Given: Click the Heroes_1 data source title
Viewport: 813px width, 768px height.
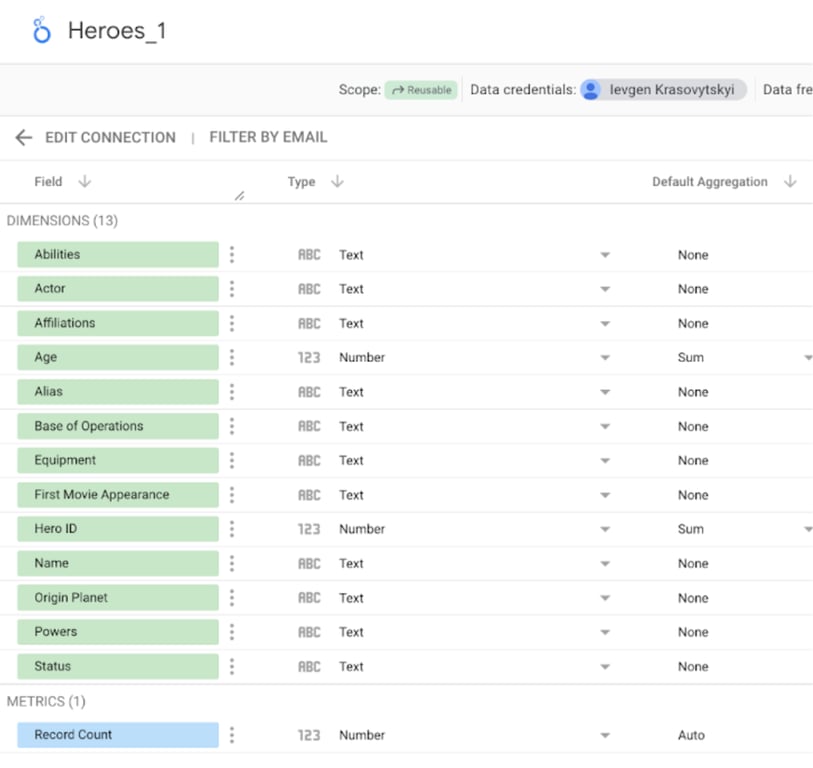Looking at the screenshot, I should pos(117,31).
